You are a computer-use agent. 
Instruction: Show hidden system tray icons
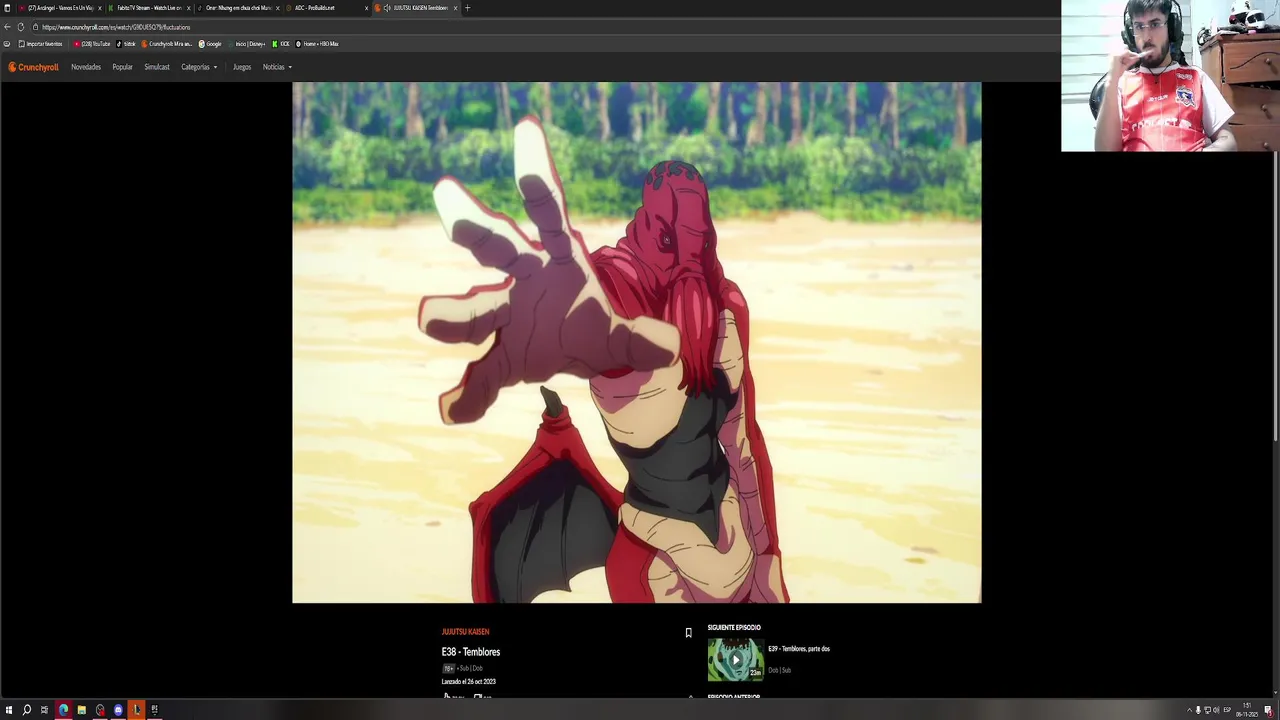tap(1189, 710)
